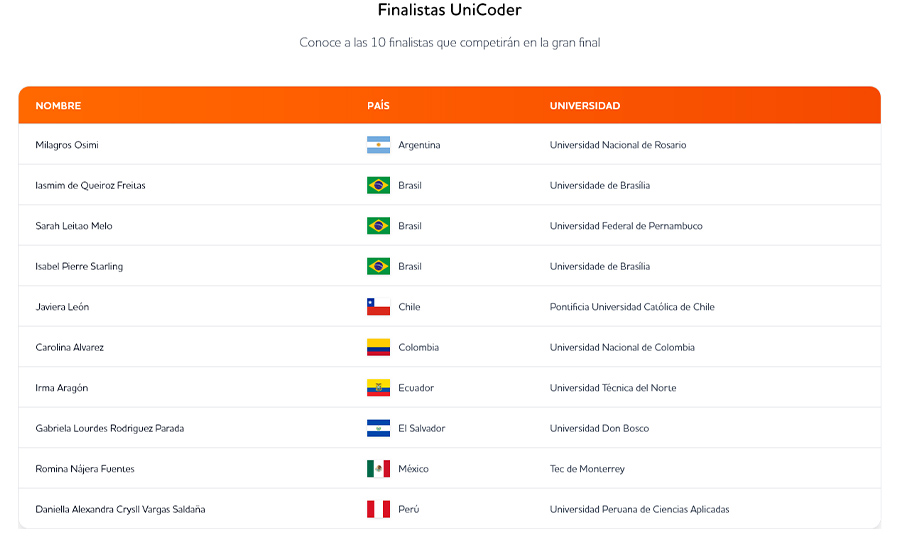Image resolution: width=900 pixels, height=537 pixels.
Task: Click Universidad Nacional de Rosario text
Action: click(x=617, y=145)
